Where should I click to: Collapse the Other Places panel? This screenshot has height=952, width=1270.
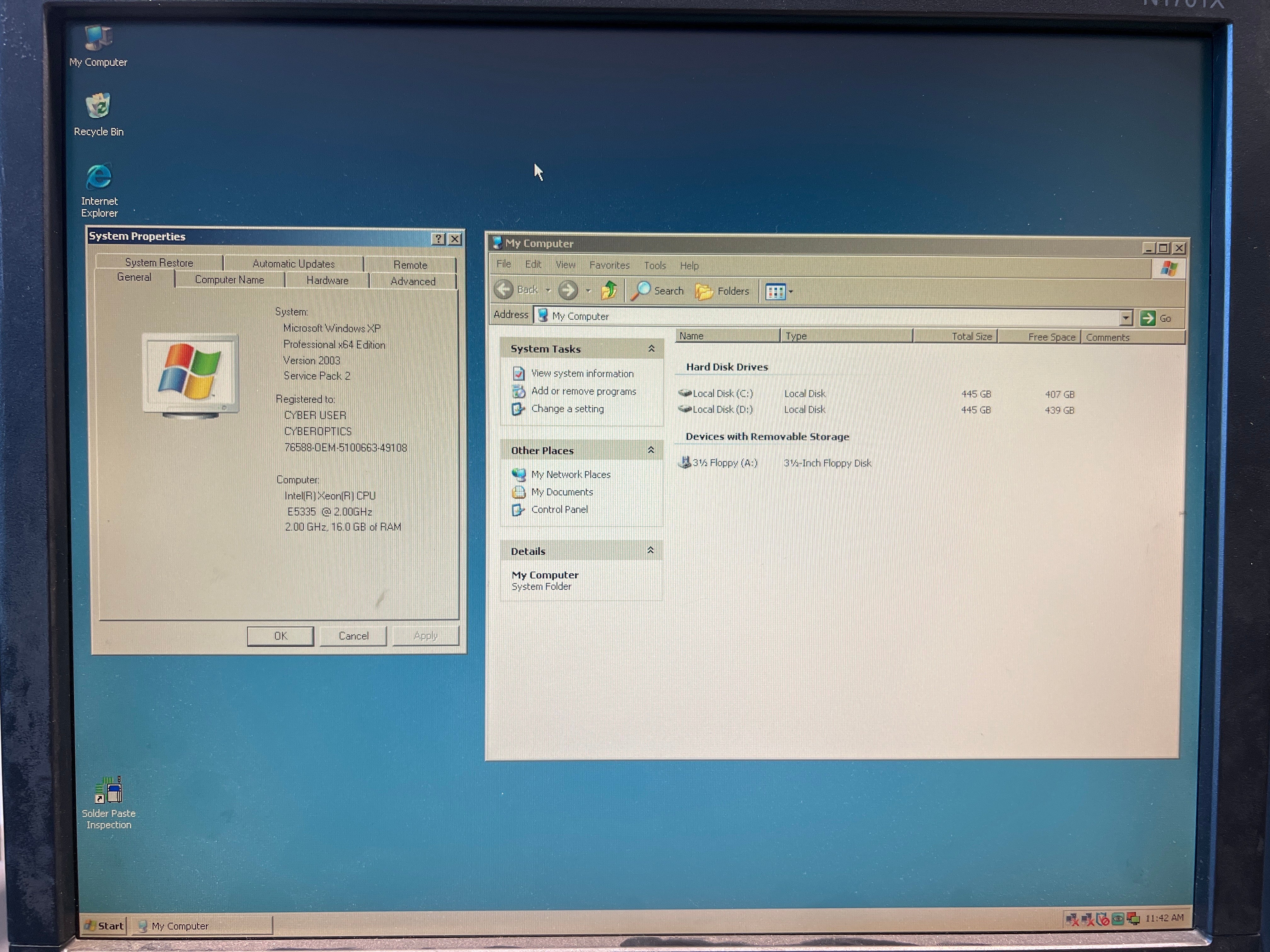point(650,450)
